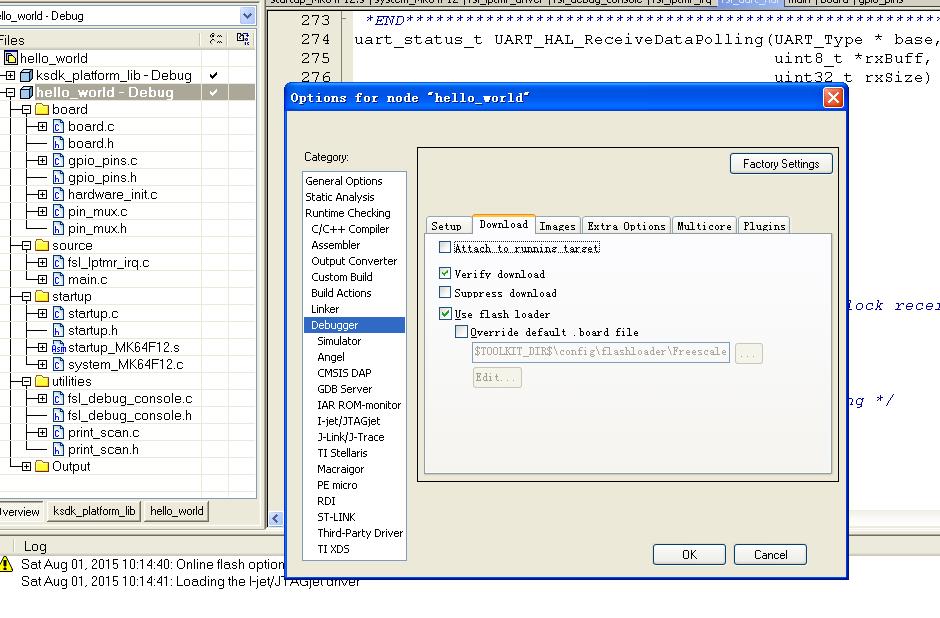Screen dimensions: 940x618
Task: Click the board.c file icon
Action: pos(58,126)
